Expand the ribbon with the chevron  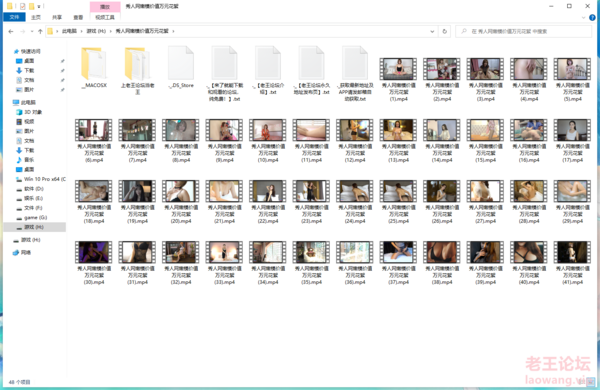coord(584,18)
